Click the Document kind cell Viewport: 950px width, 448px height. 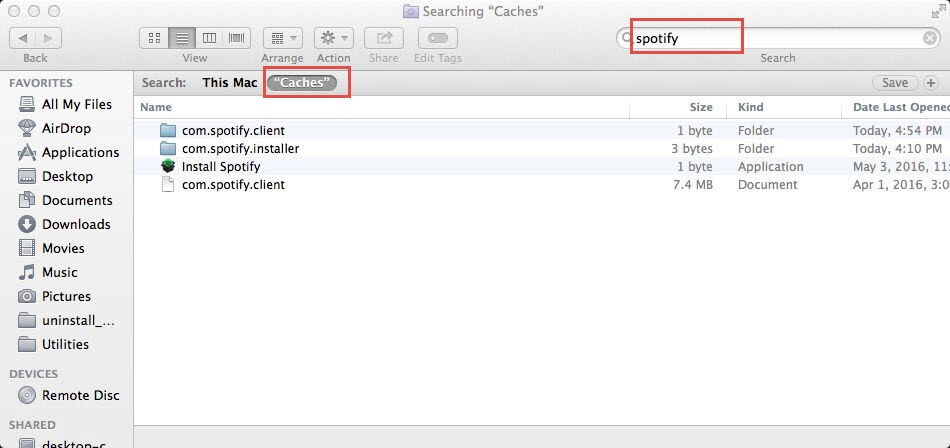[x=768, y=185]
